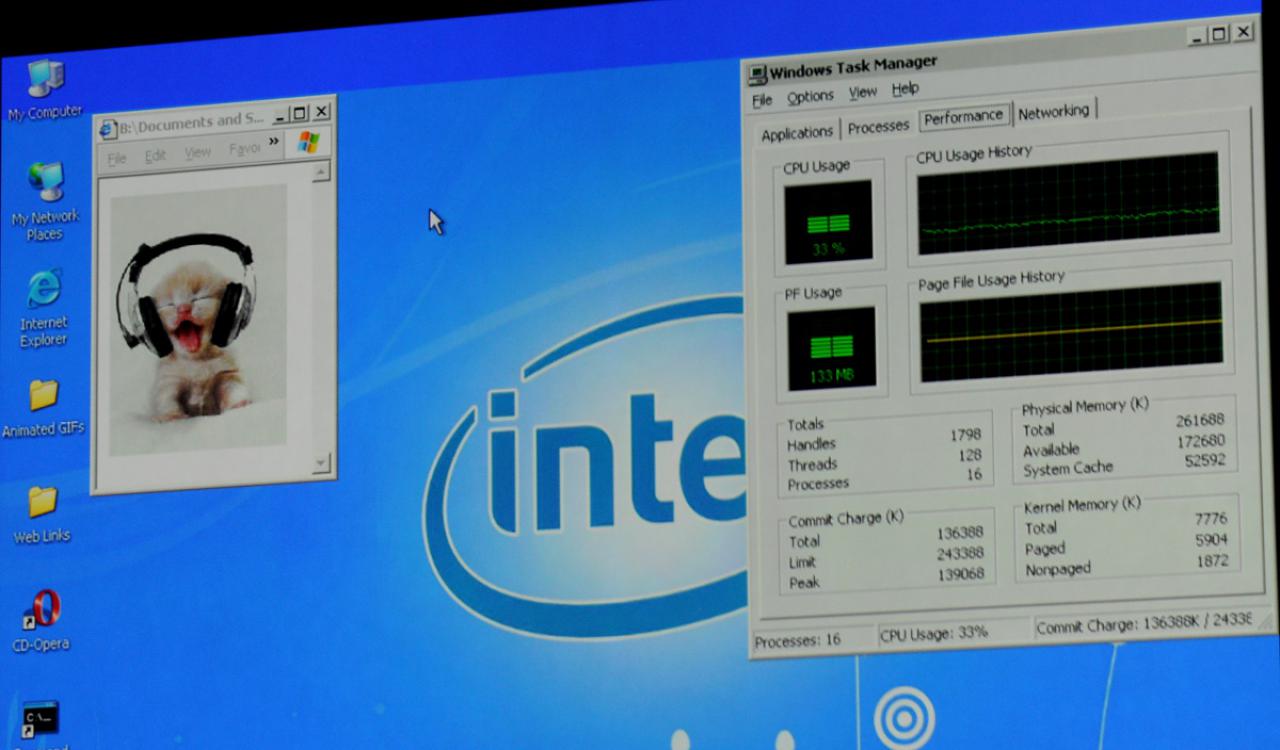Open View menu in Documents window
Viewport: 1280px width, 750px height.
[197, 152]
